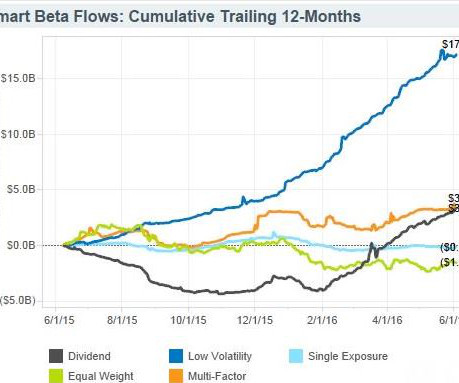Select the Dividend legend label
The width and height of the screenshot is (459, 383).
89,356
